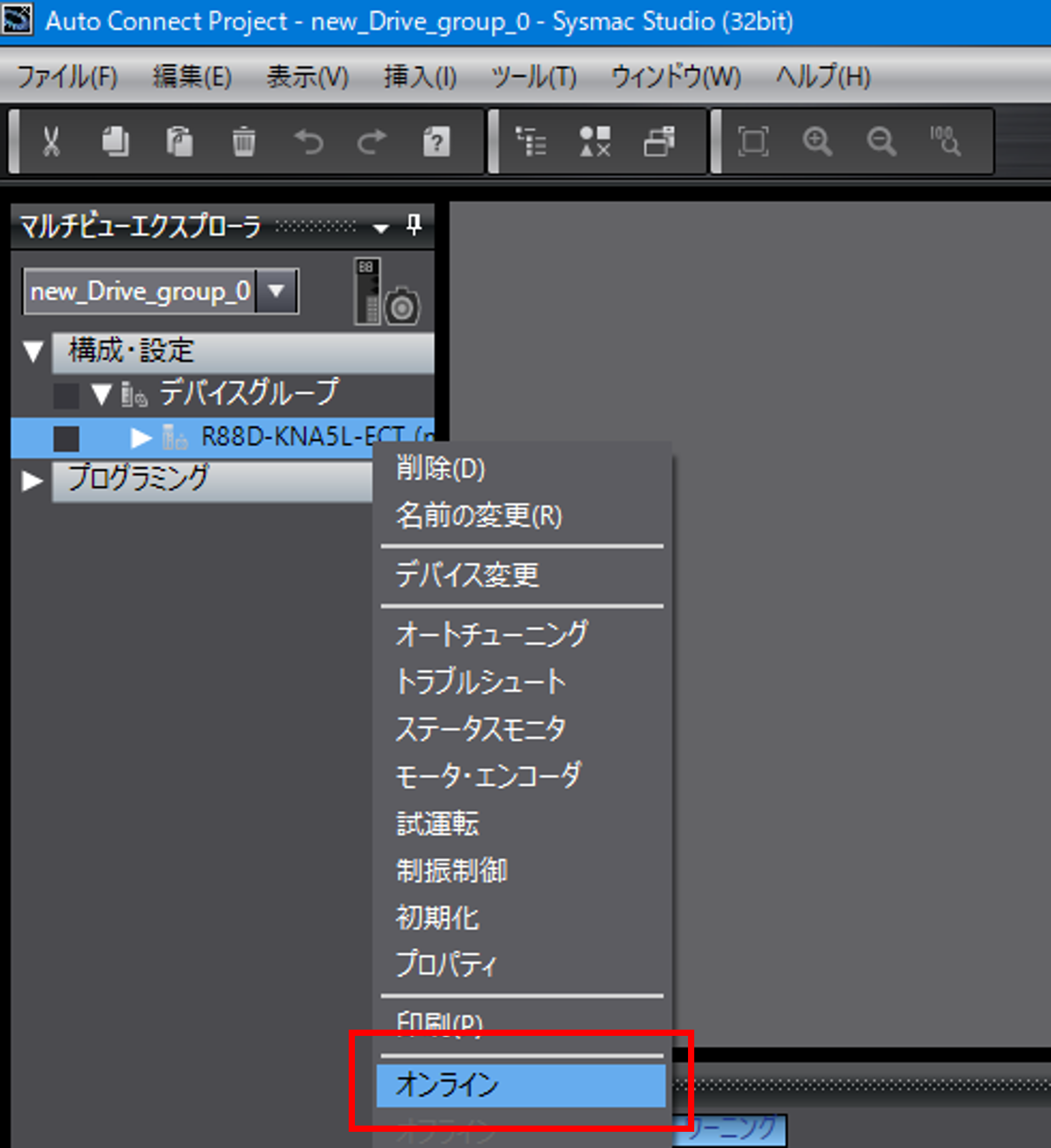Open the 表示(V) menu
The width and height of the screenshot is (1051, 1148).
coord(308,77)
